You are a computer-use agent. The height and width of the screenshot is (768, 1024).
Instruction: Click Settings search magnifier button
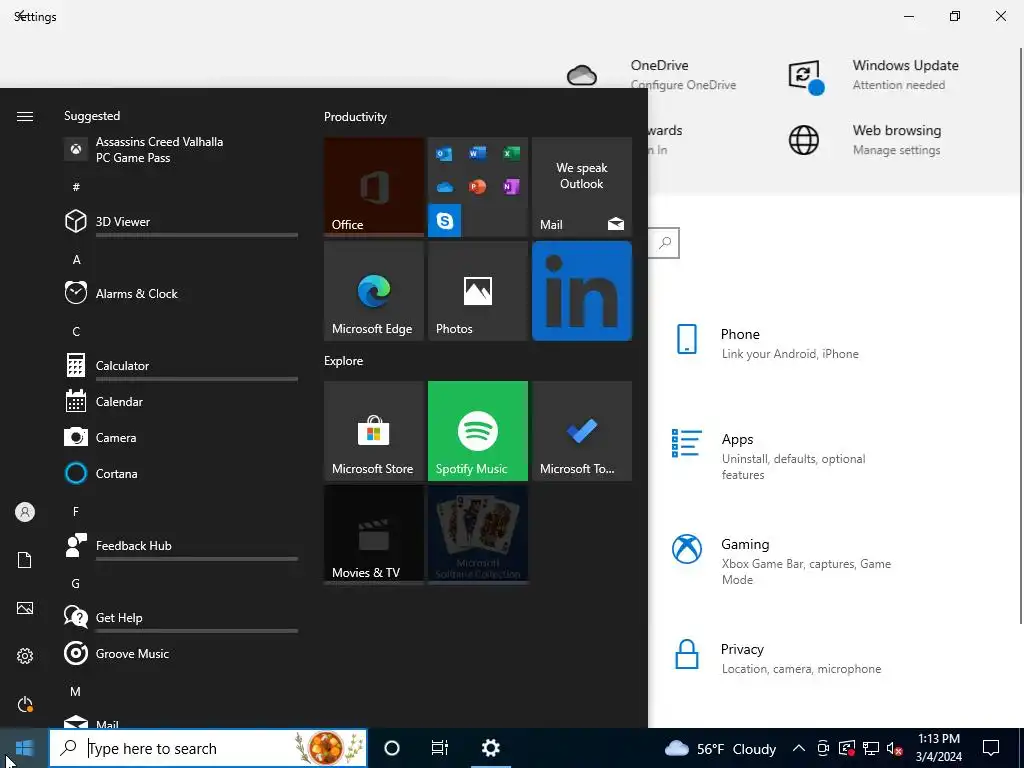click(x=665, y=243)
